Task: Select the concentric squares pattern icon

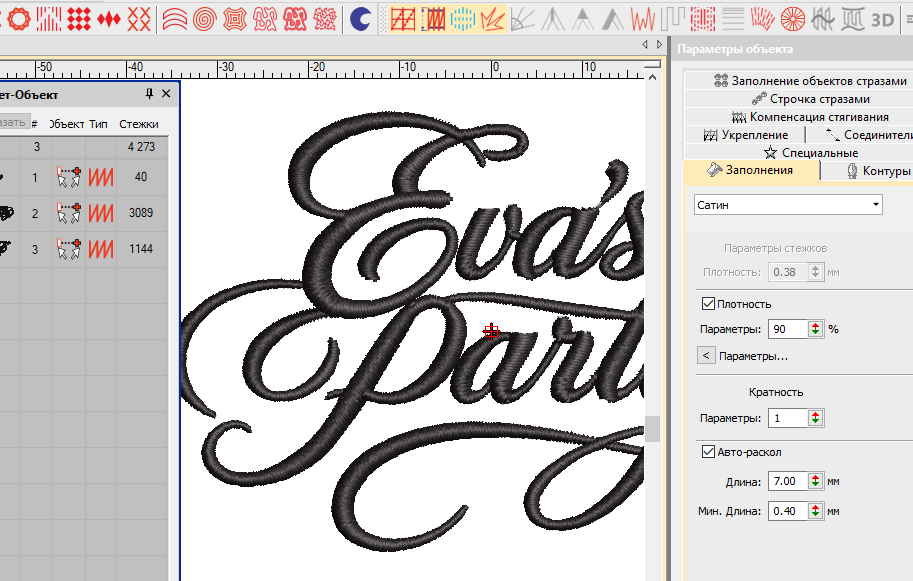Action: pyautogui.click(x=235, y=18)
